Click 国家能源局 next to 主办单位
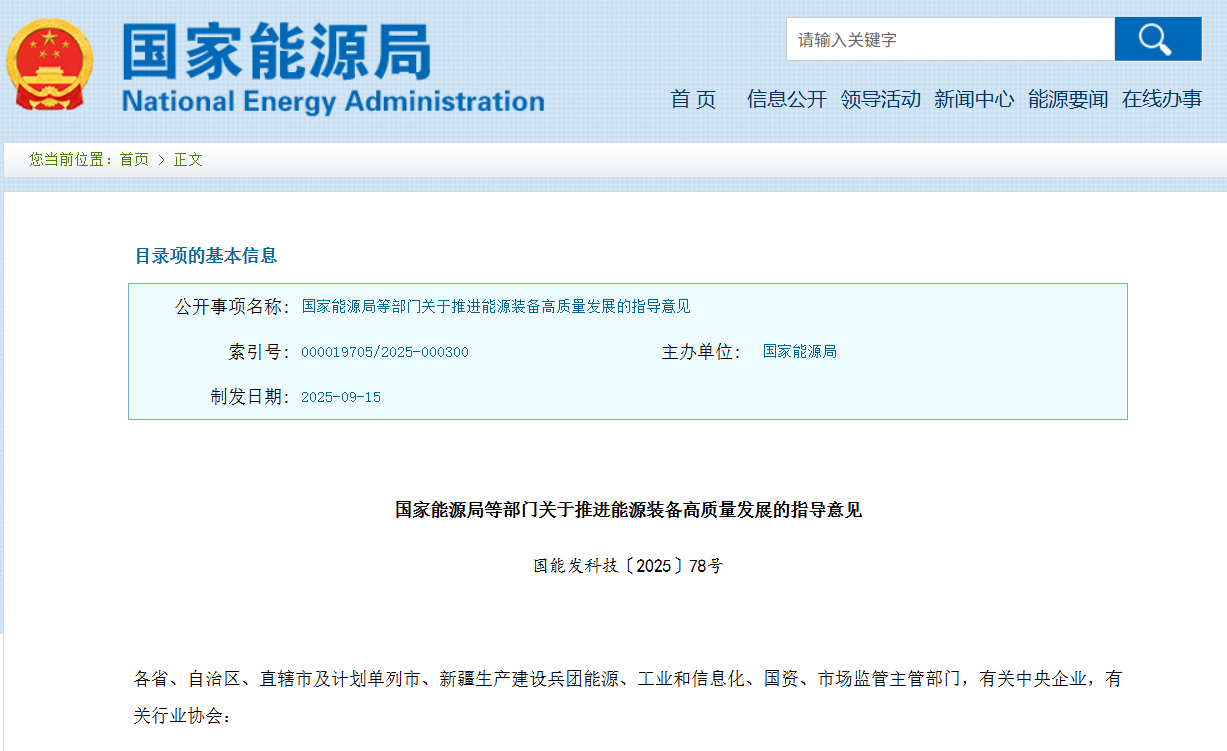 799,351
